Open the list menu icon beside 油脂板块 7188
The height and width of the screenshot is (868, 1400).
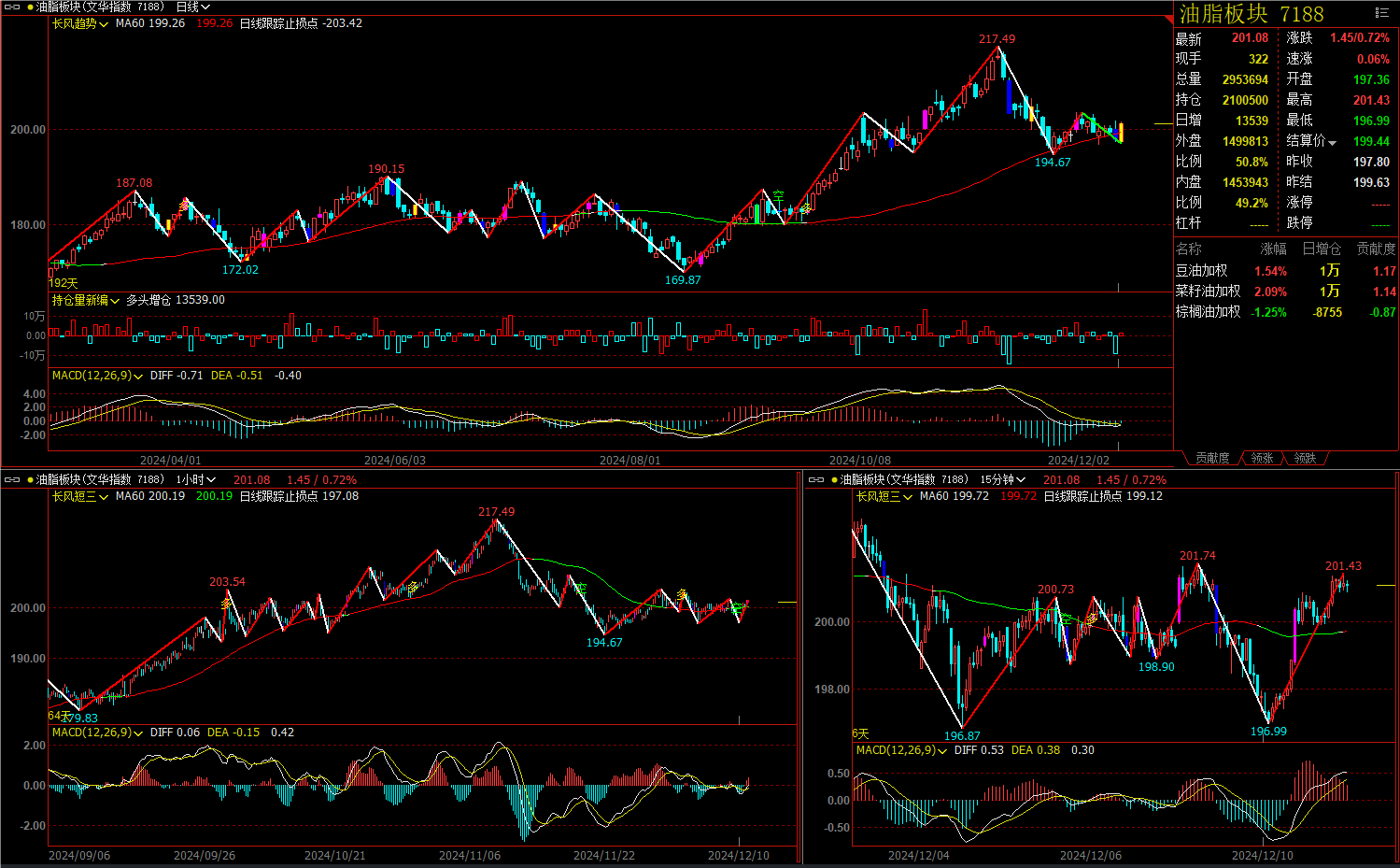pyautogui.click(x=1381, y=13)
